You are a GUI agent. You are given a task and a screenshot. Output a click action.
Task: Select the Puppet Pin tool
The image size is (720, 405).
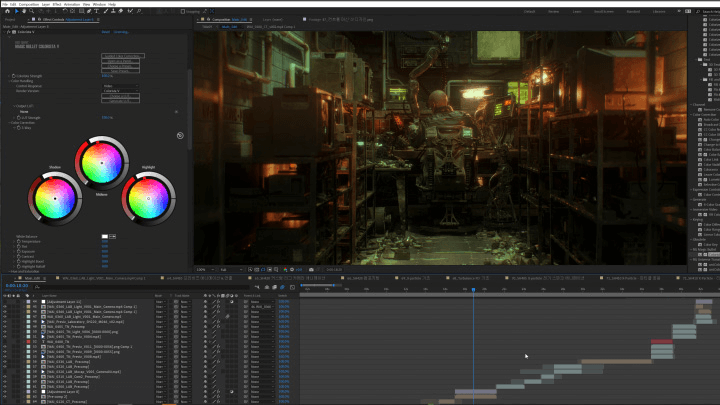139,11
